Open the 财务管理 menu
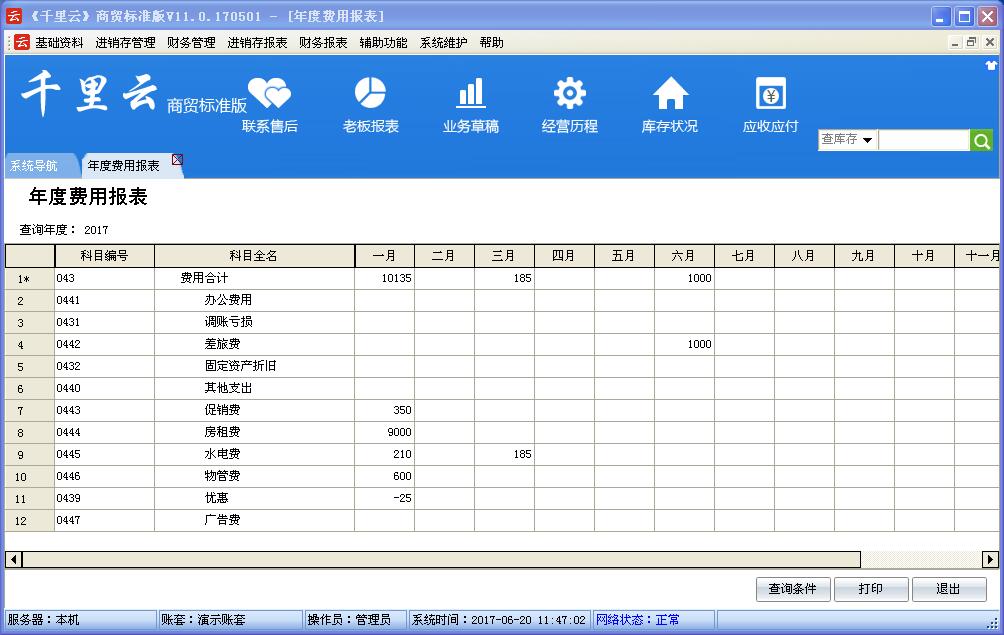The image size is (1004, 635). click(191, 43)
